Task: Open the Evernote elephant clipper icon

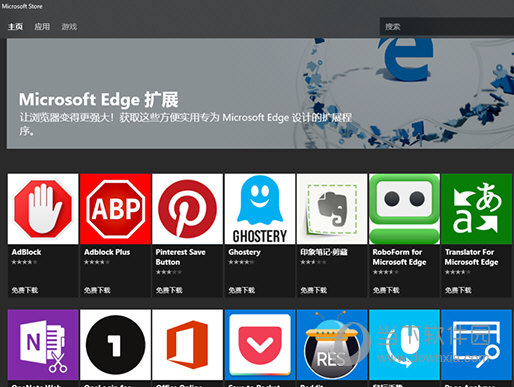Action: 332,209
